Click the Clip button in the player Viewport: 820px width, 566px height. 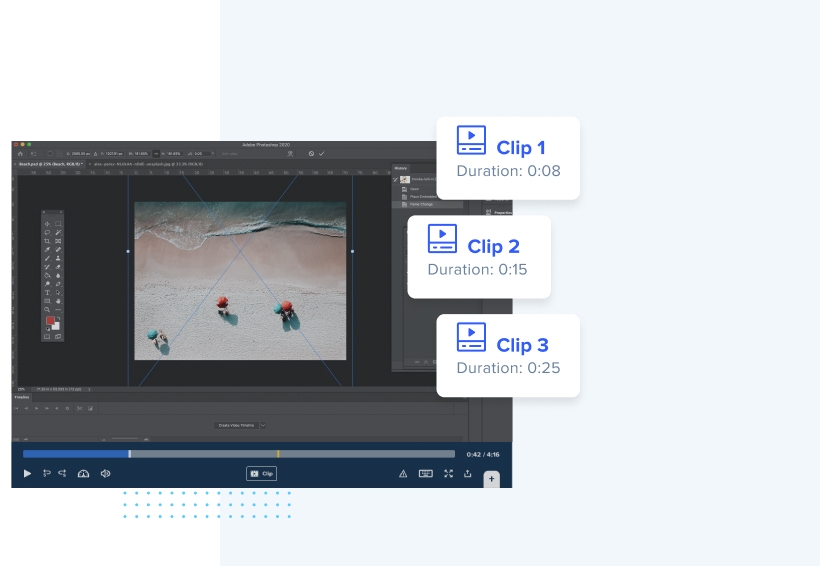[261, 473]
